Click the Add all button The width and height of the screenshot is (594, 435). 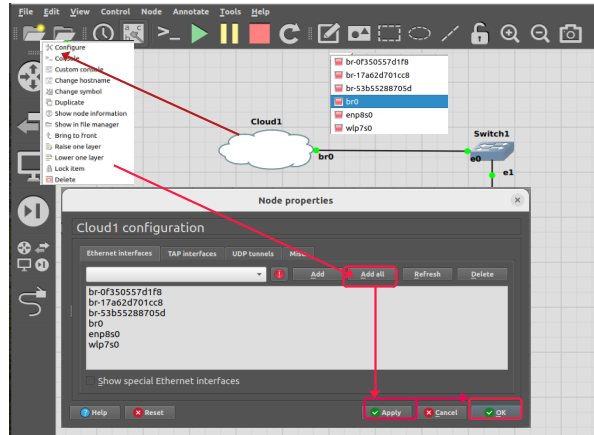tap(372, 274)
